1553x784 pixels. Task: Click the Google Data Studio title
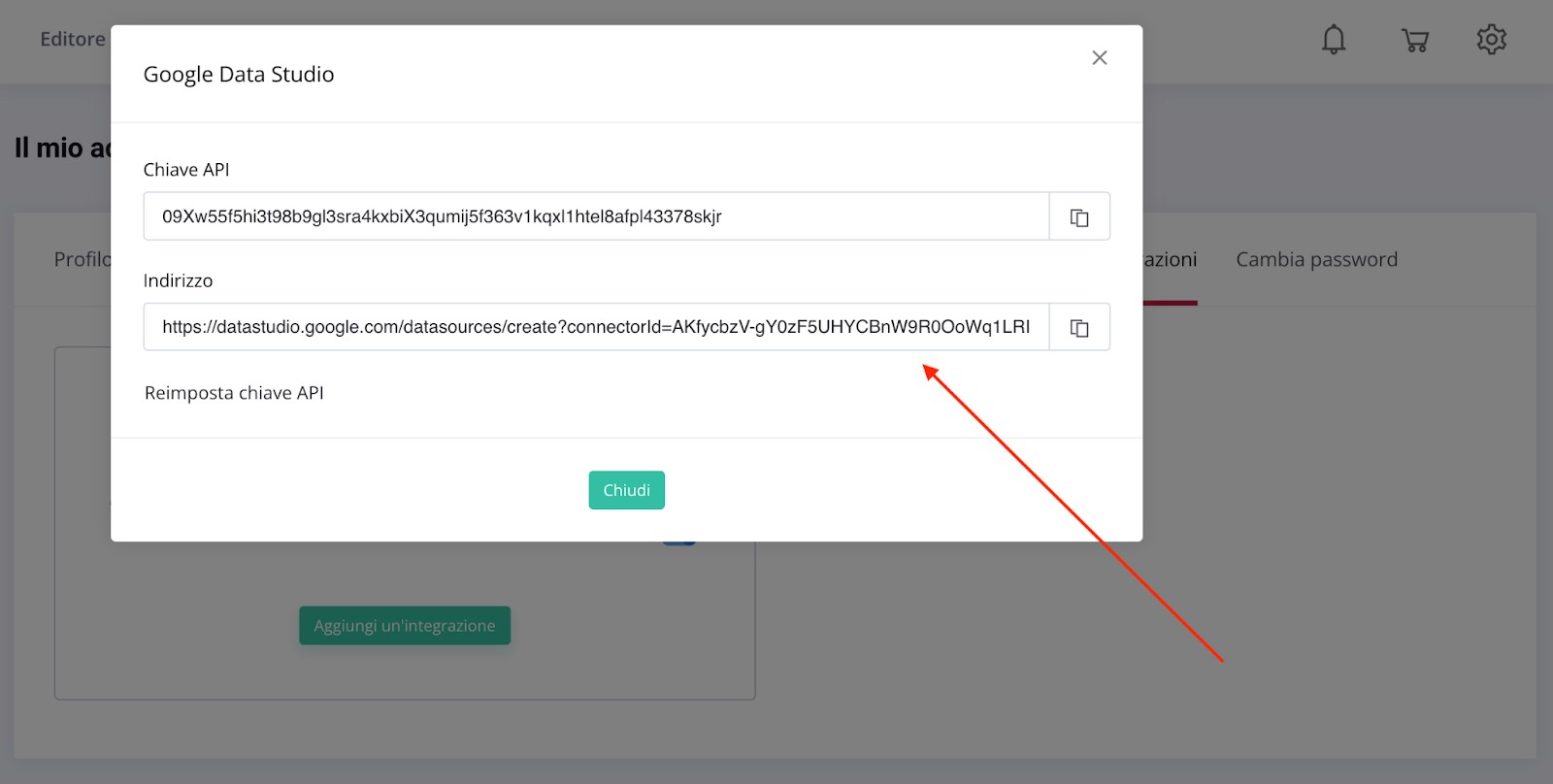[239, 75]
